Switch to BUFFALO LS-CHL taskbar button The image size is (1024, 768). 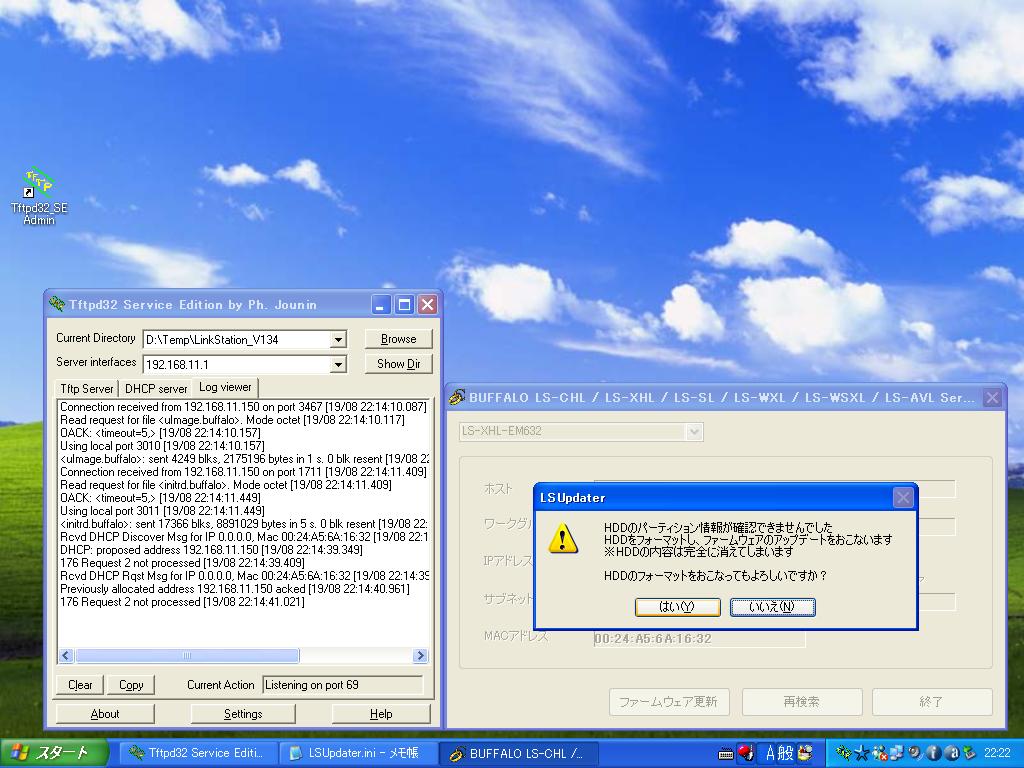pos(518,753)
